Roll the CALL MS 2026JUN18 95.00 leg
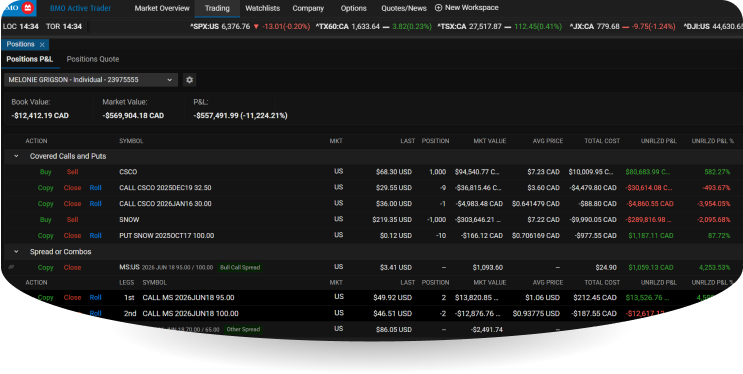Viewport: 743px width, 374px height. [x=96, y=298]
